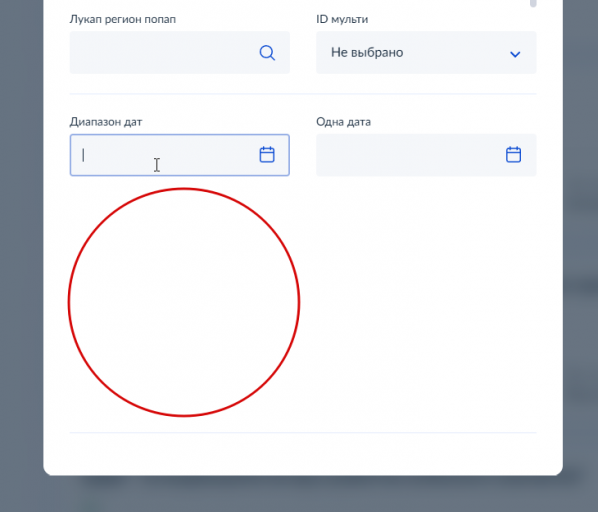Click the scrollbar thumb at modal top-right
This screenshot has width=598, height=512.
click(x=533, y=3)
